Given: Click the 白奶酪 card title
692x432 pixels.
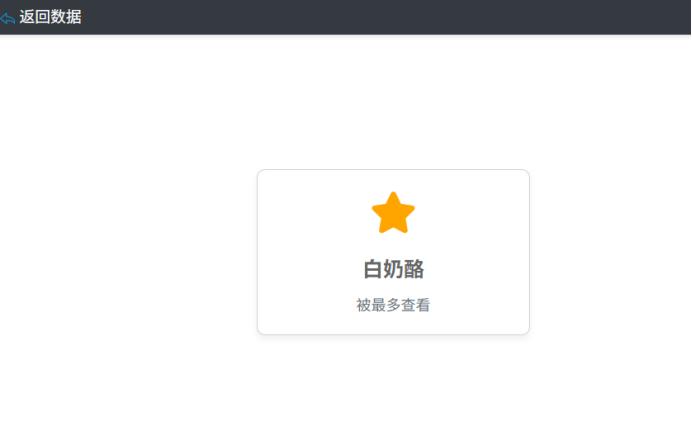Looking at the screenshot, I should pos(393,269).
